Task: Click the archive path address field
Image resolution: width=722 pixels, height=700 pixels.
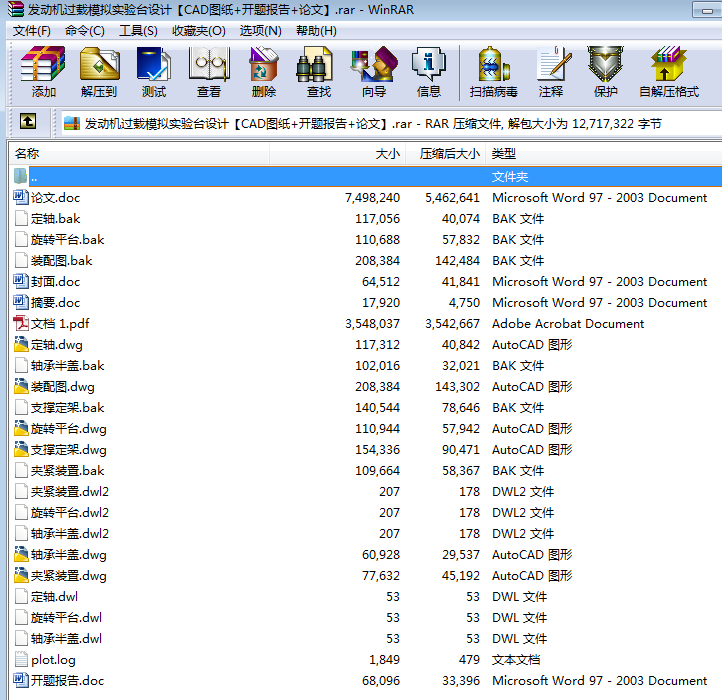Action: (x=390, y=123)
